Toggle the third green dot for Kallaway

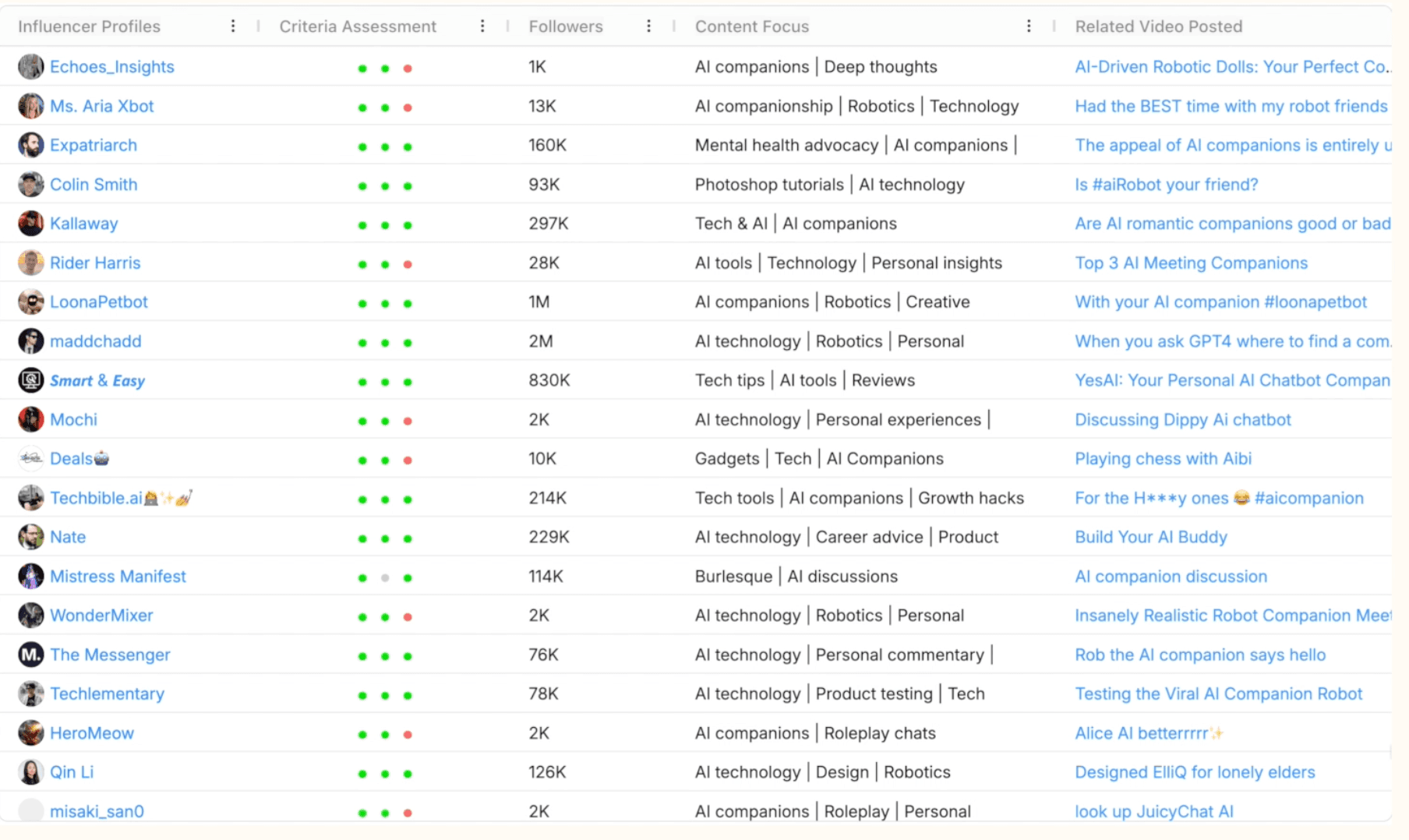pos(408,224)
